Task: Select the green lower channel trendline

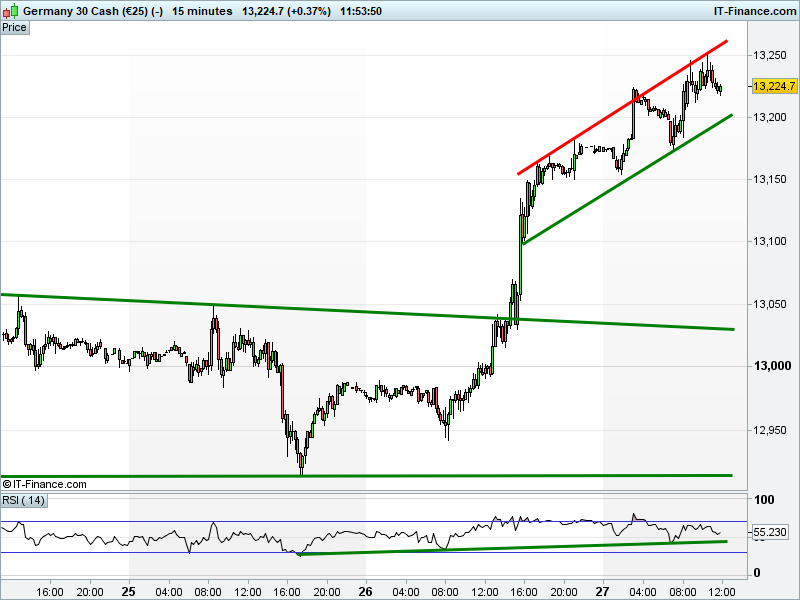Action: pyautogui.click(x=628, y=179)
